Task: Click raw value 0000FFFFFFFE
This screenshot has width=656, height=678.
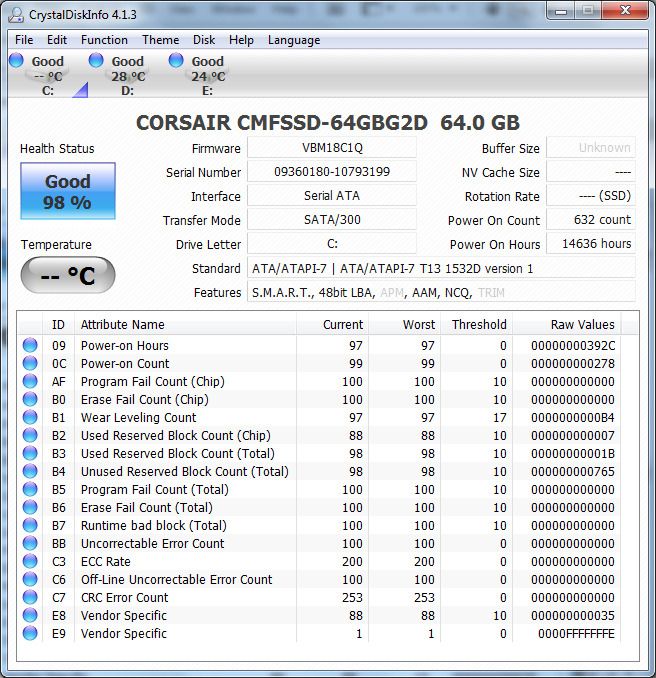Action: click(576, 633)
